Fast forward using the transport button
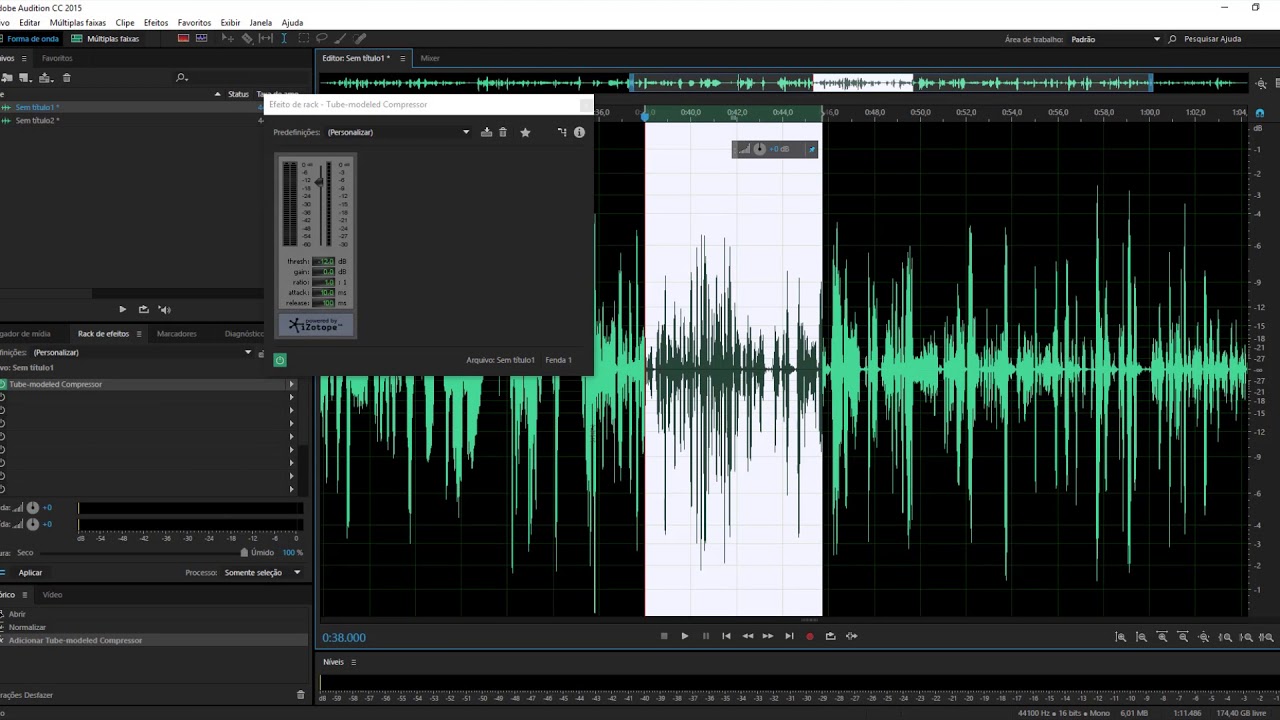1280x720 pixels. coord(768,636)
